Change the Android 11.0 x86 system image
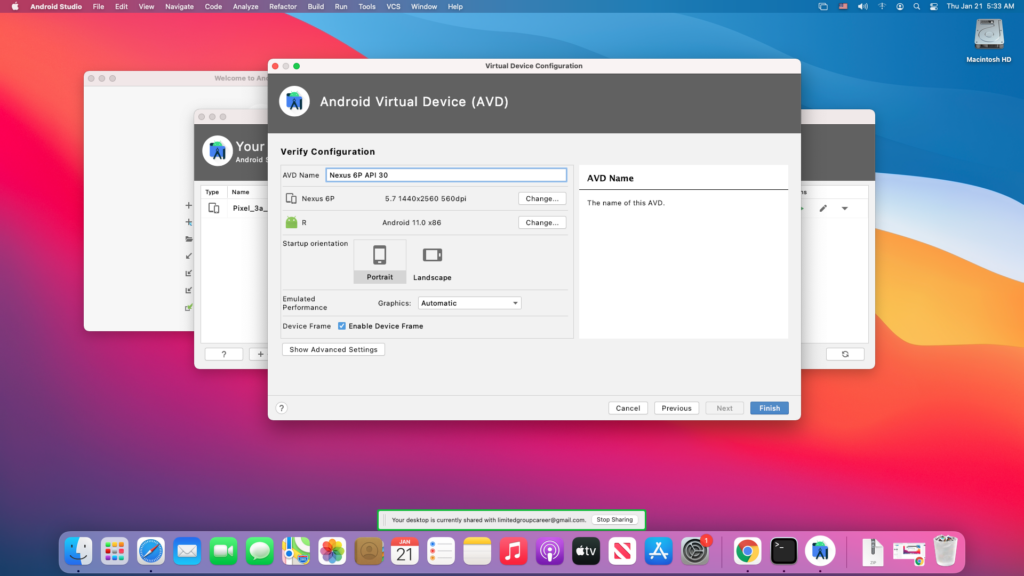Screen dimensions: 1024x576 coord(542,223)
